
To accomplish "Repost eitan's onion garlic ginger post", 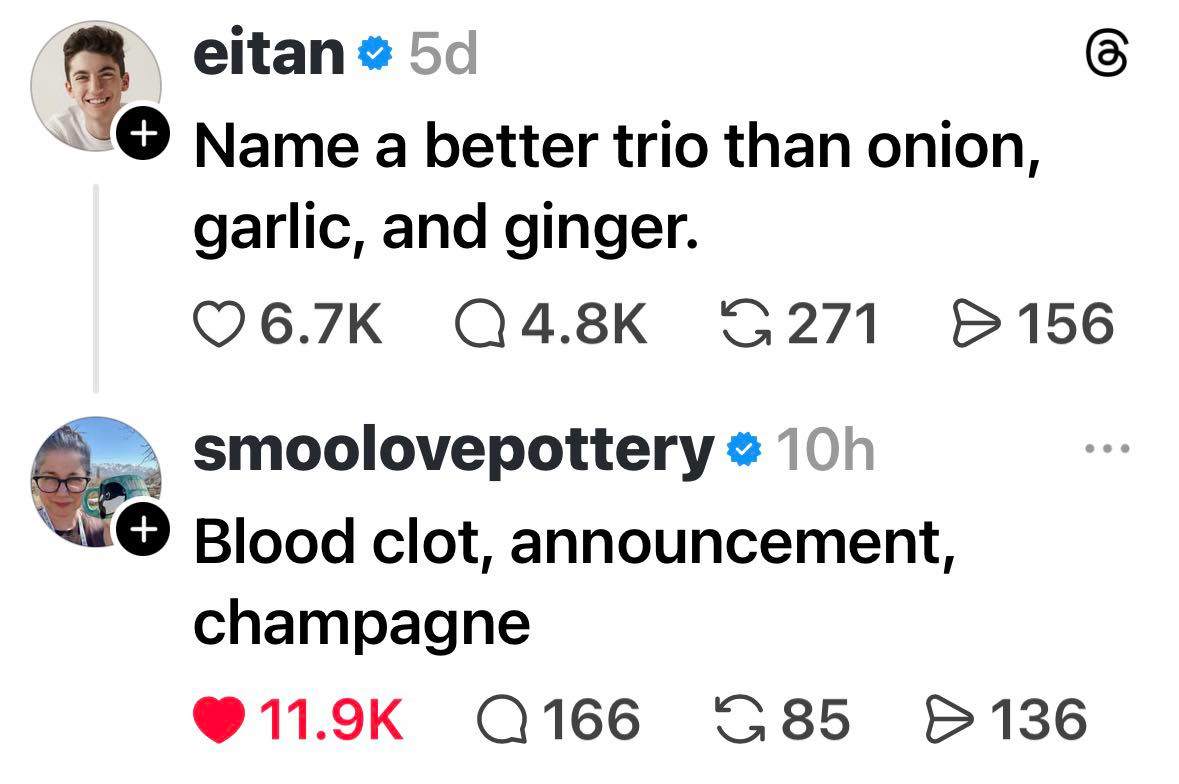I will tap(746, 325).
